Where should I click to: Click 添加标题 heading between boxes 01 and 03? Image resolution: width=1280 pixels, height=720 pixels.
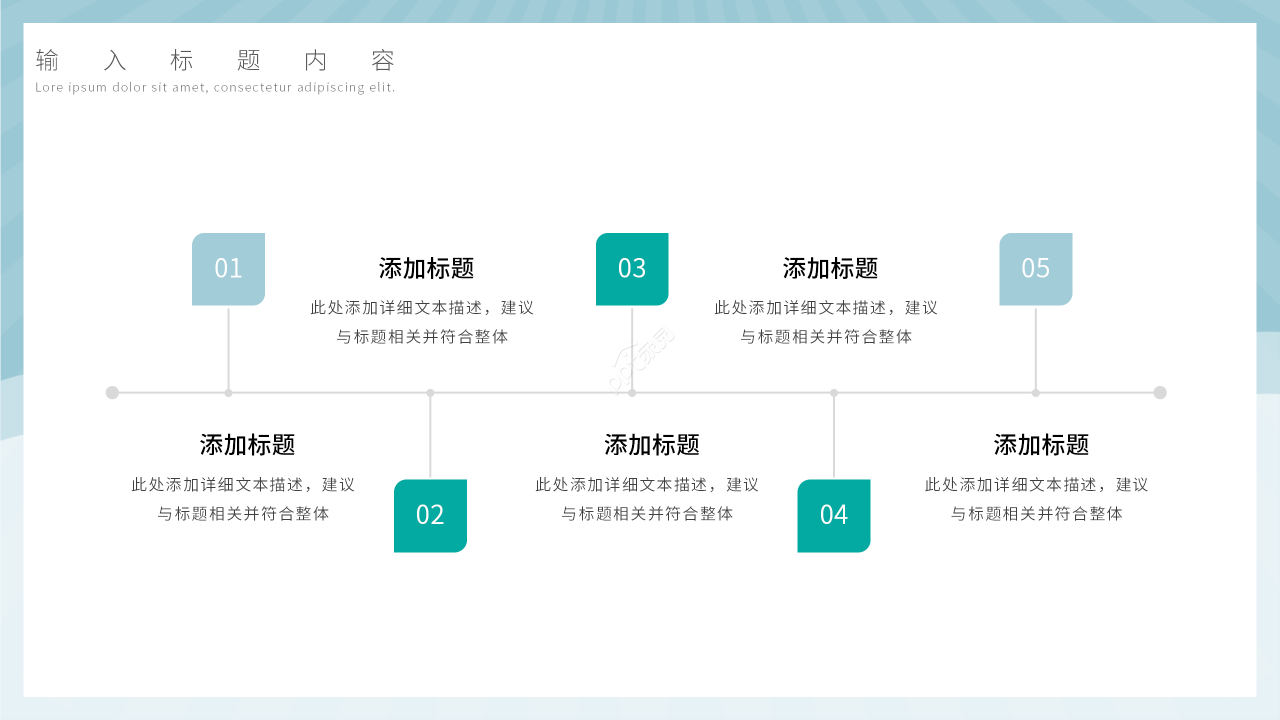[x=426, y=268]
